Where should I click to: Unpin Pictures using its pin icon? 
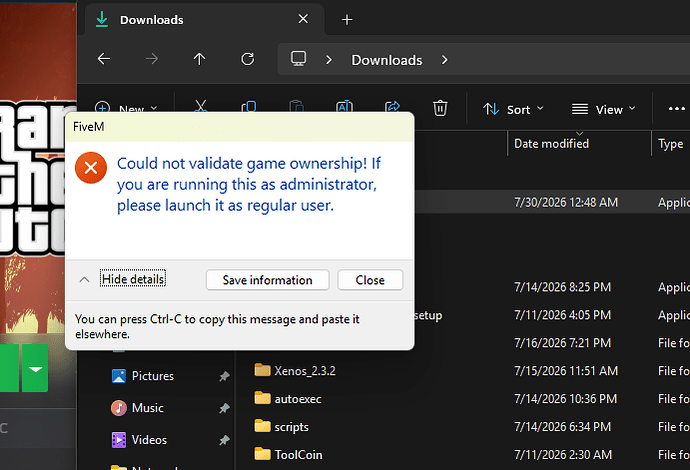point(224,376)
